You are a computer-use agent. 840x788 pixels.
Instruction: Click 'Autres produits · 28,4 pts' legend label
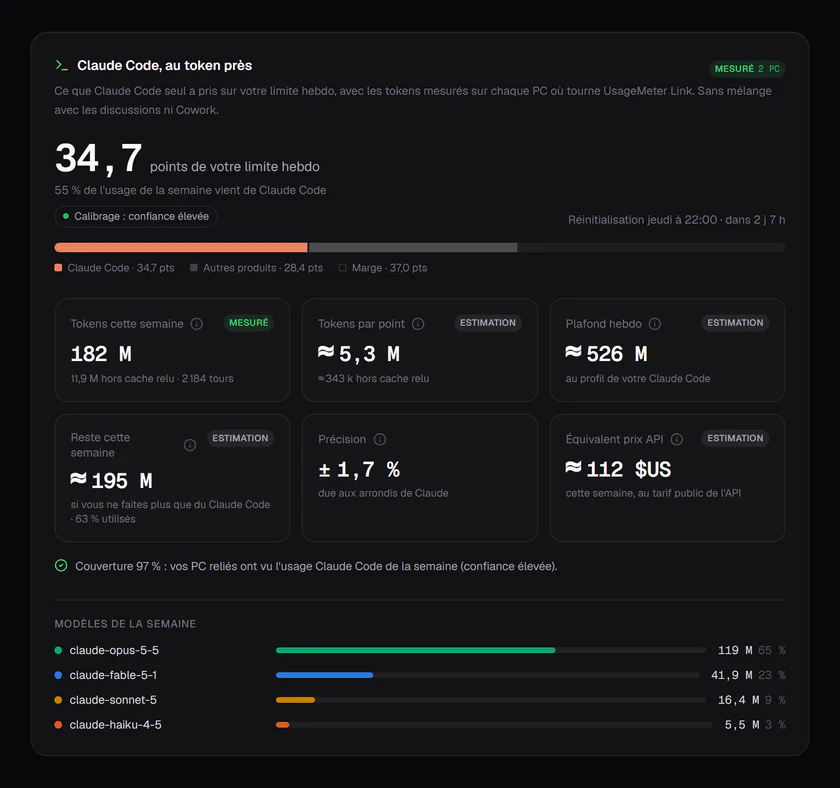click(263, 268)
